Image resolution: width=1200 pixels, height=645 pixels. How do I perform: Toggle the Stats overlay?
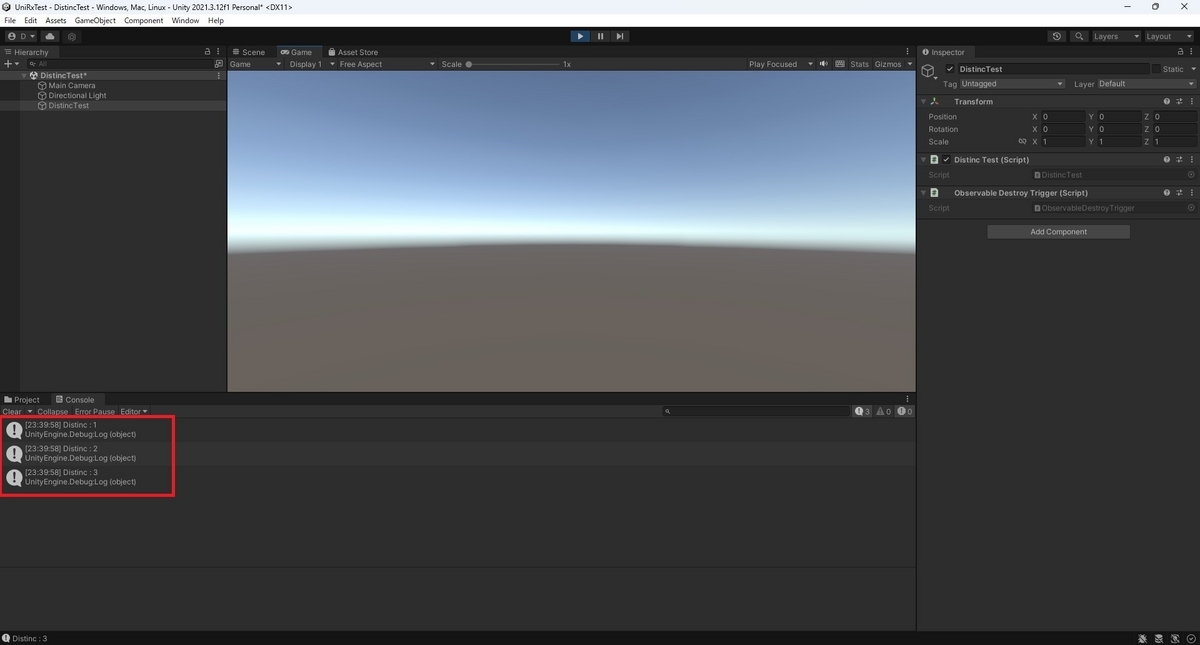click(860, 64)
